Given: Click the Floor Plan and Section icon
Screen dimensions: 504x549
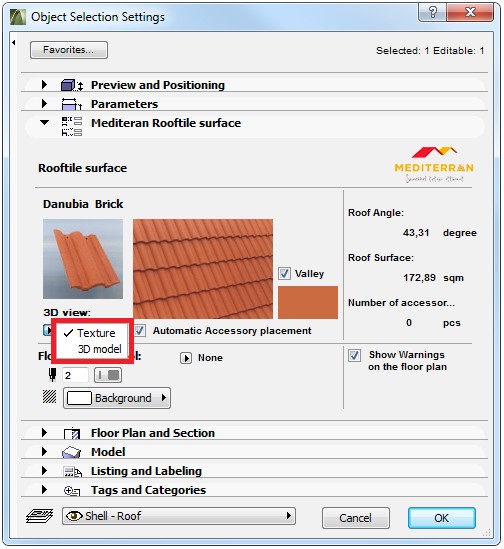Looking at the screenshot, I should pos(72,433).
